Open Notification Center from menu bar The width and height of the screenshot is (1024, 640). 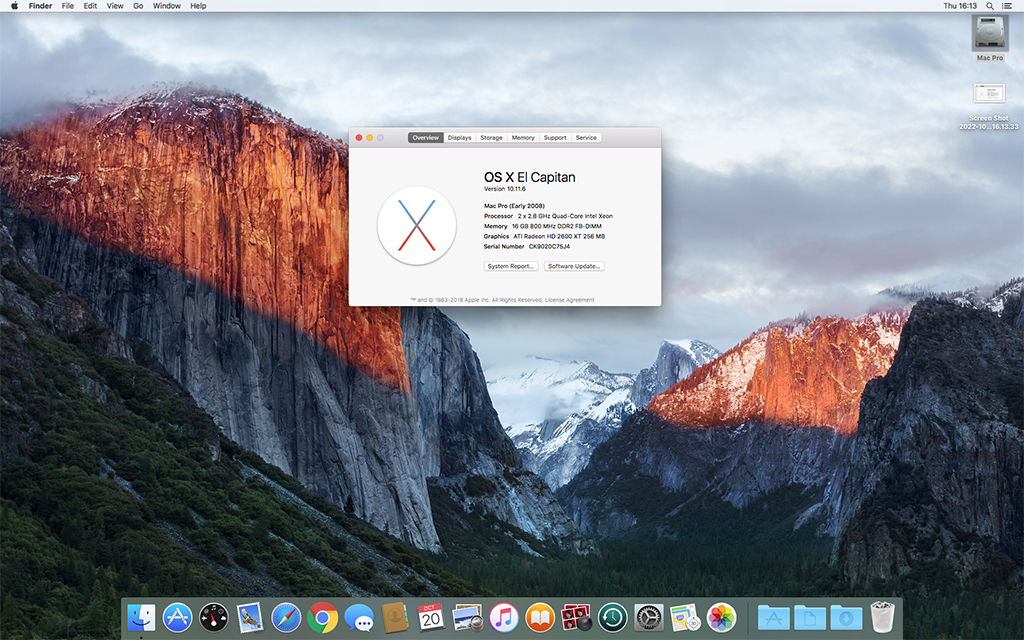tap(1009, 6)
